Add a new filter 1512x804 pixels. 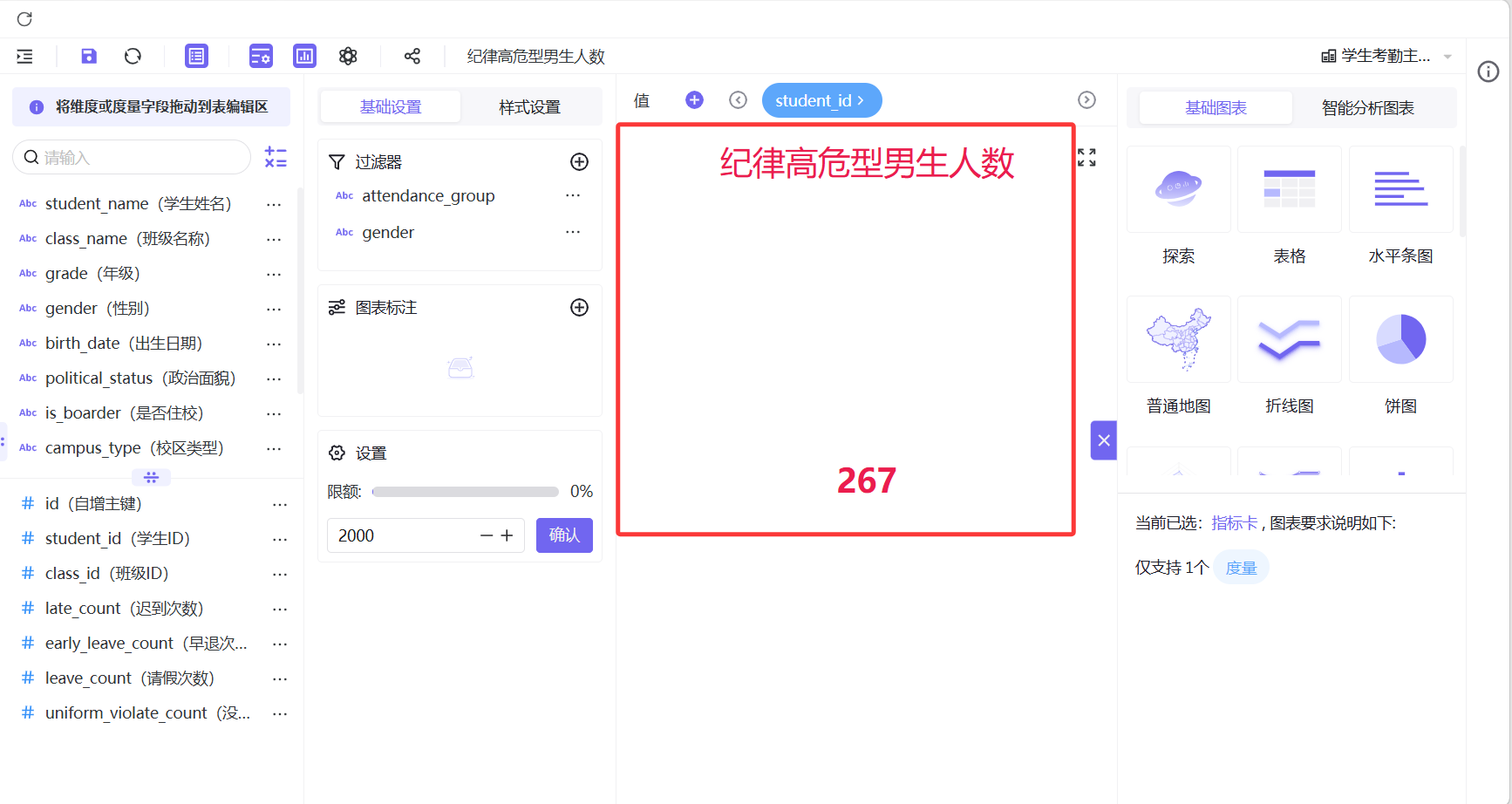579,161
